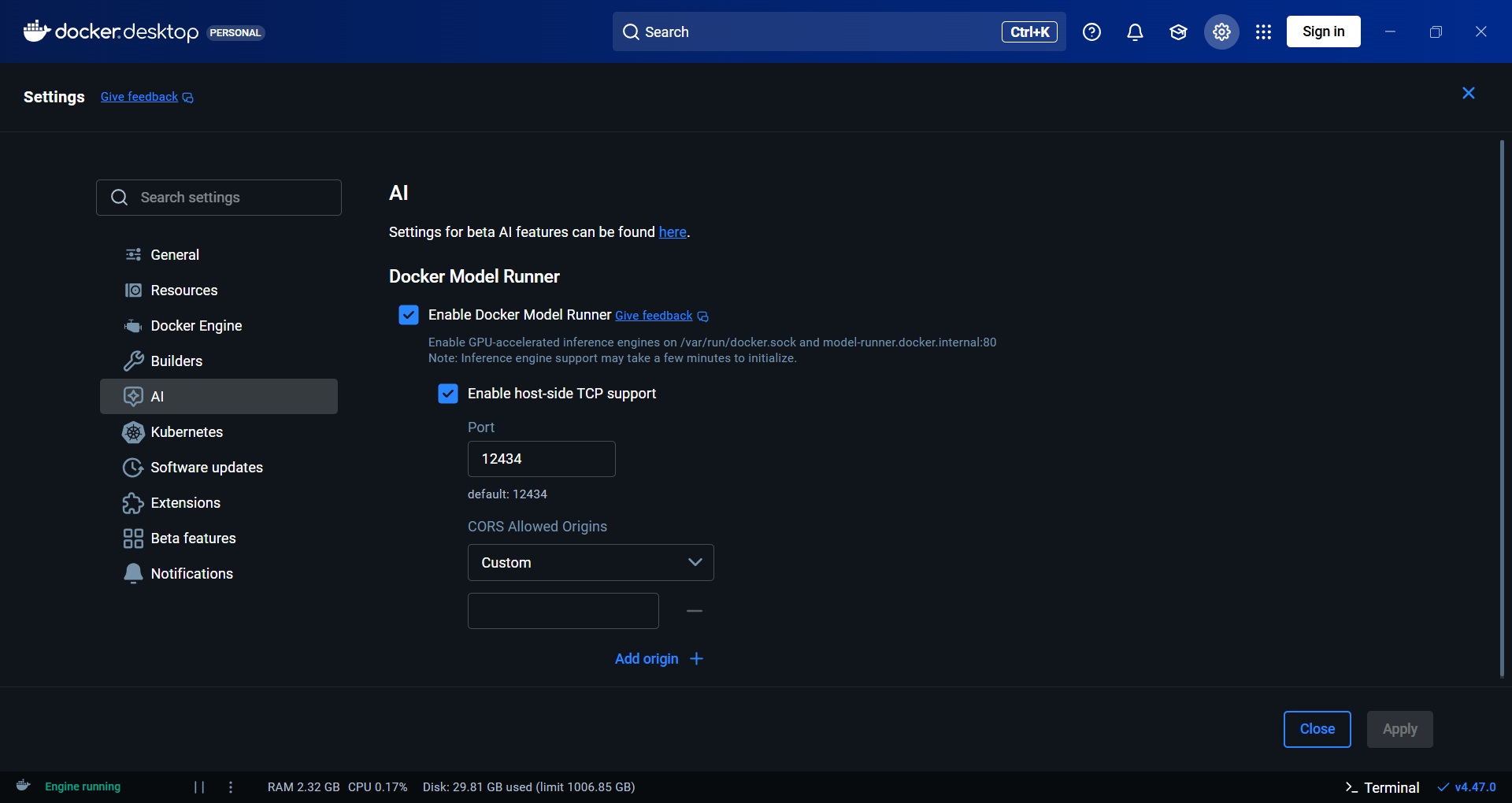Open the Resources settings section
1512x803 pixels.
[219, 290]
